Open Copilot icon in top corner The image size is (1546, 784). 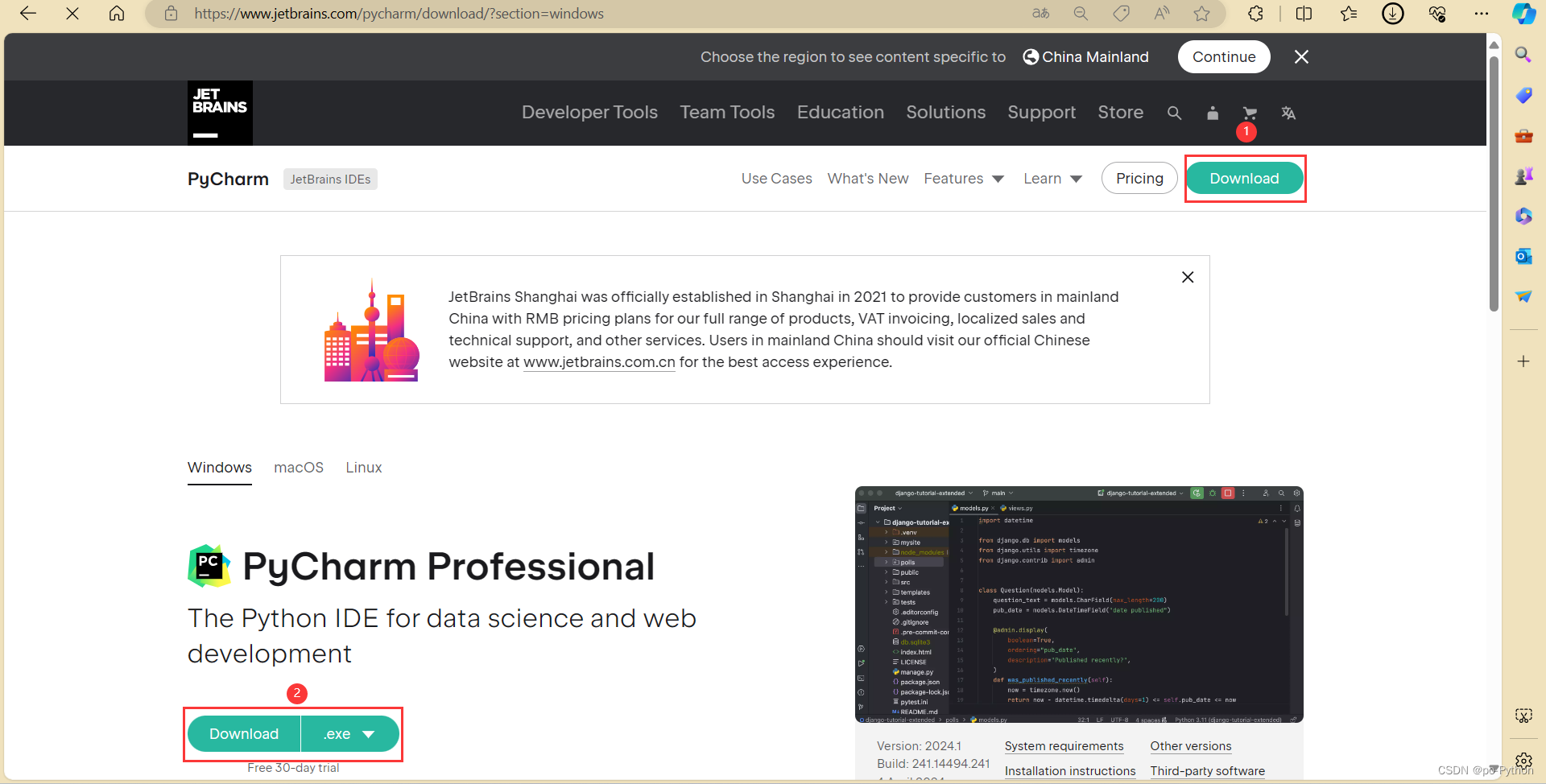(x=1523, y=14)
